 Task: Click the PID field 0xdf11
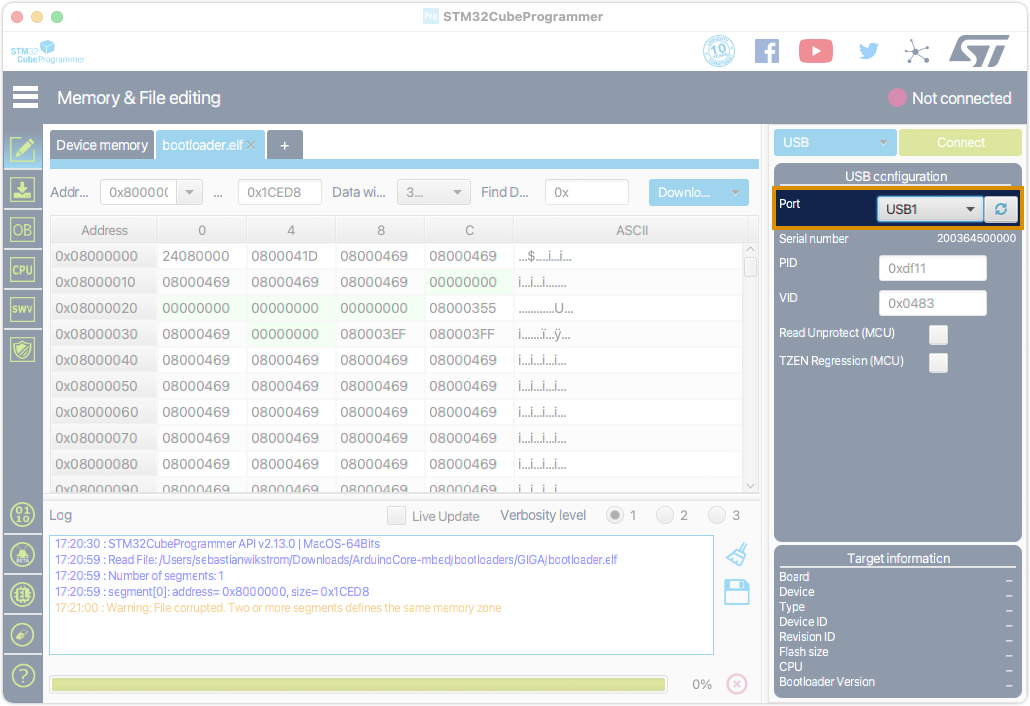pyautogui.click(x=932, y=268)
